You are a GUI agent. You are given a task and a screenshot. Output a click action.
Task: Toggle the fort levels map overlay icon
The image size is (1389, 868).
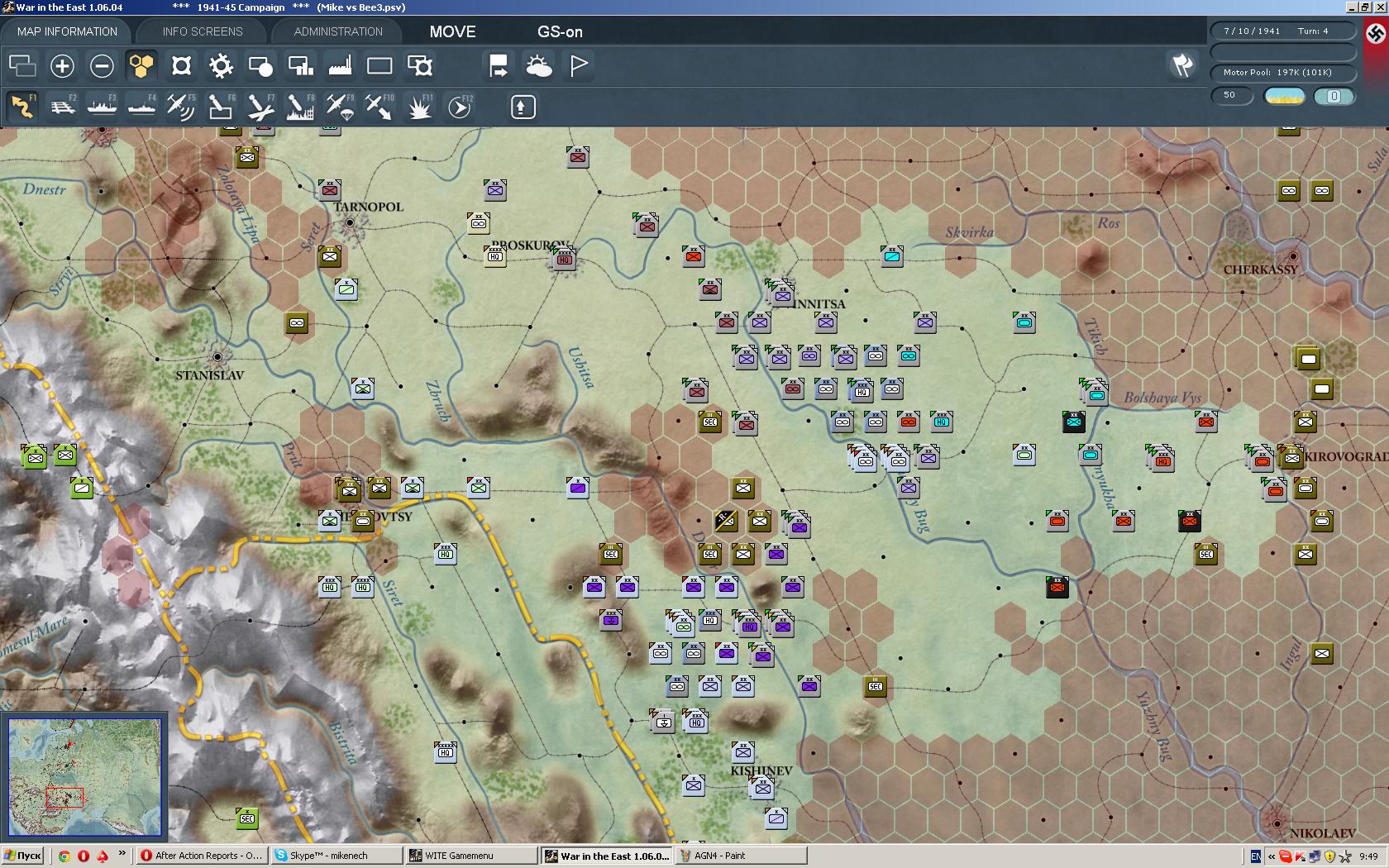[181, 65]
